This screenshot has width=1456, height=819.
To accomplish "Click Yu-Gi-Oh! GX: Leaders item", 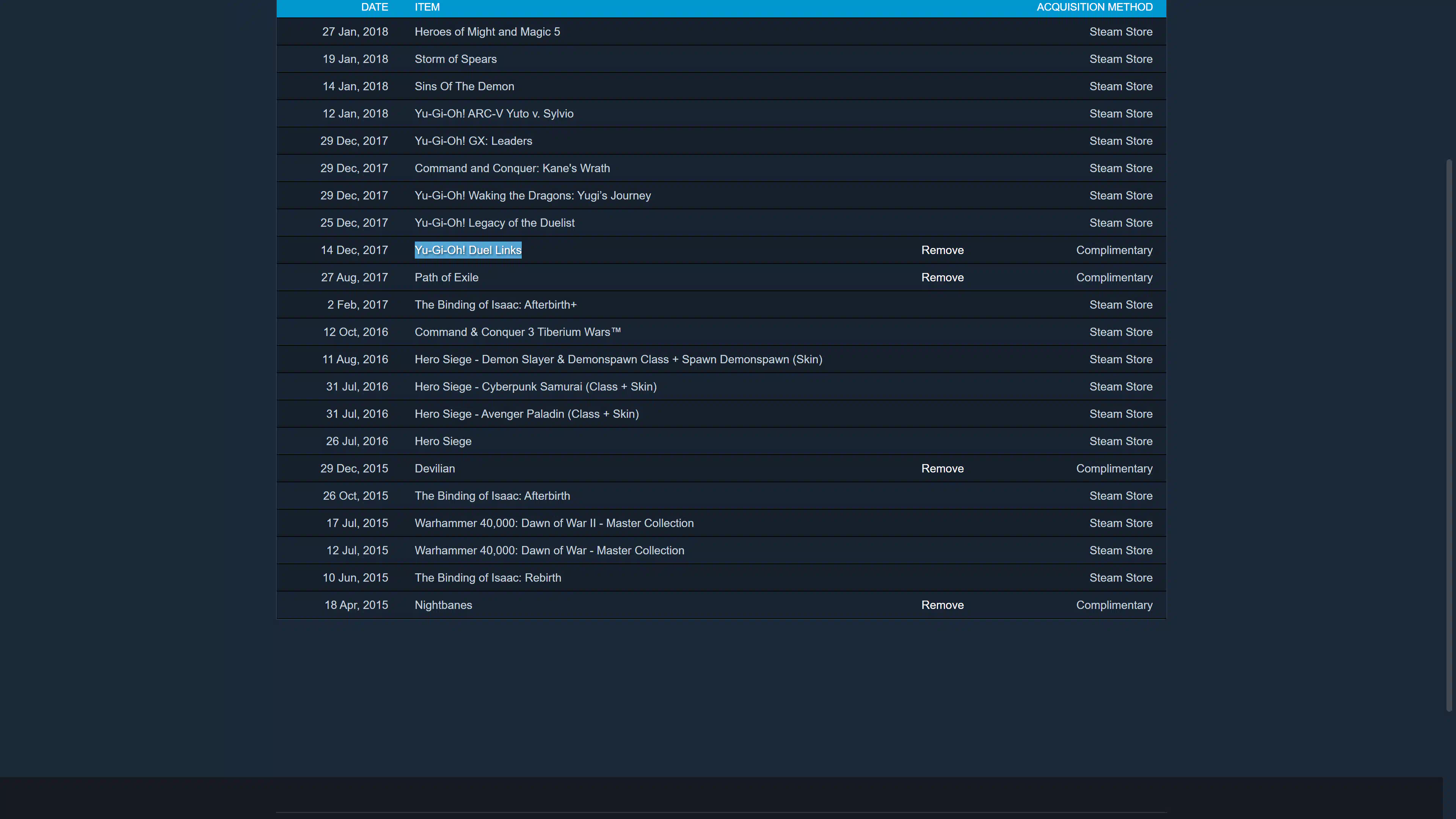I will click(x=473, y=141).
